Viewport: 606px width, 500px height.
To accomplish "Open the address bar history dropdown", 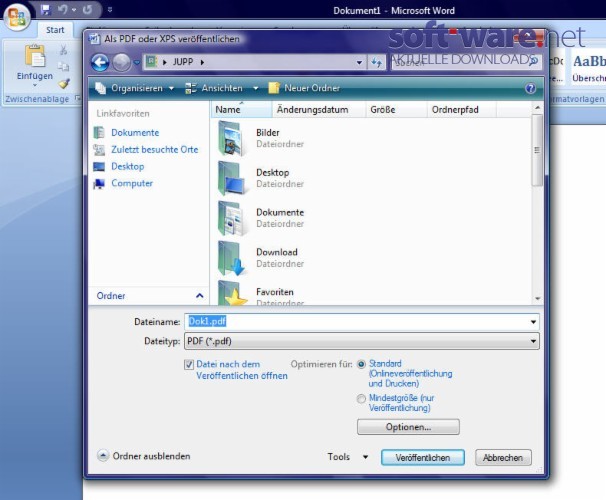I will [x=359, y=62].
